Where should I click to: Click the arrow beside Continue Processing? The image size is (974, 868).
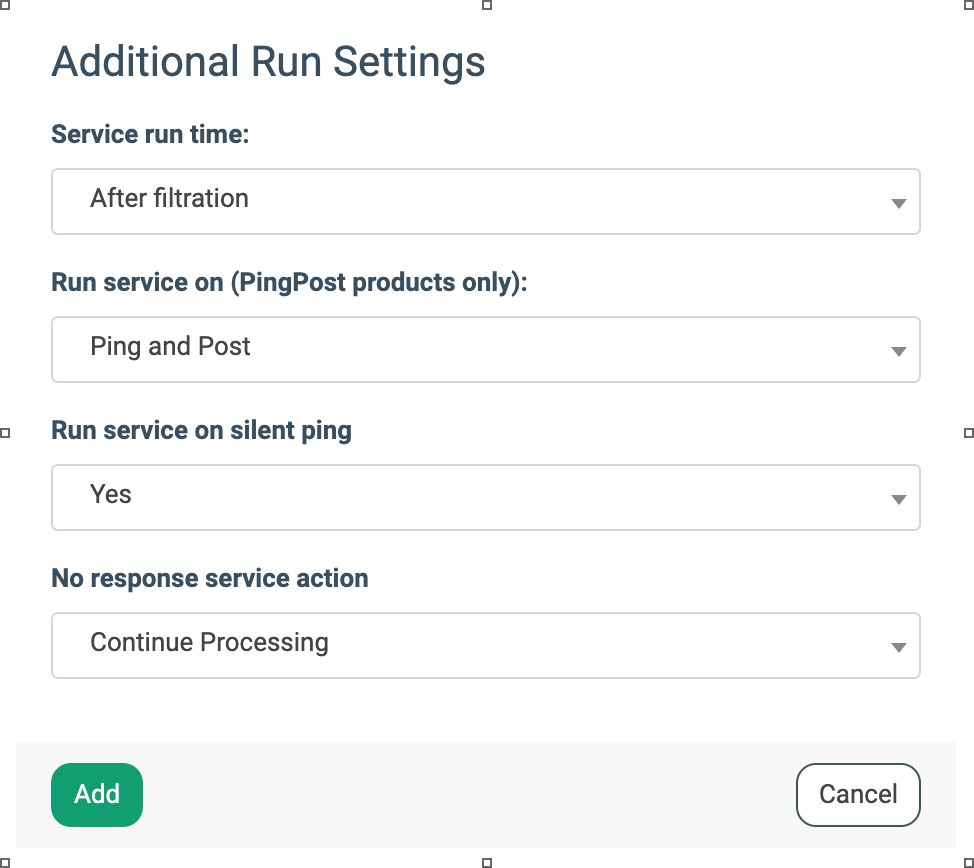(898, 648)
